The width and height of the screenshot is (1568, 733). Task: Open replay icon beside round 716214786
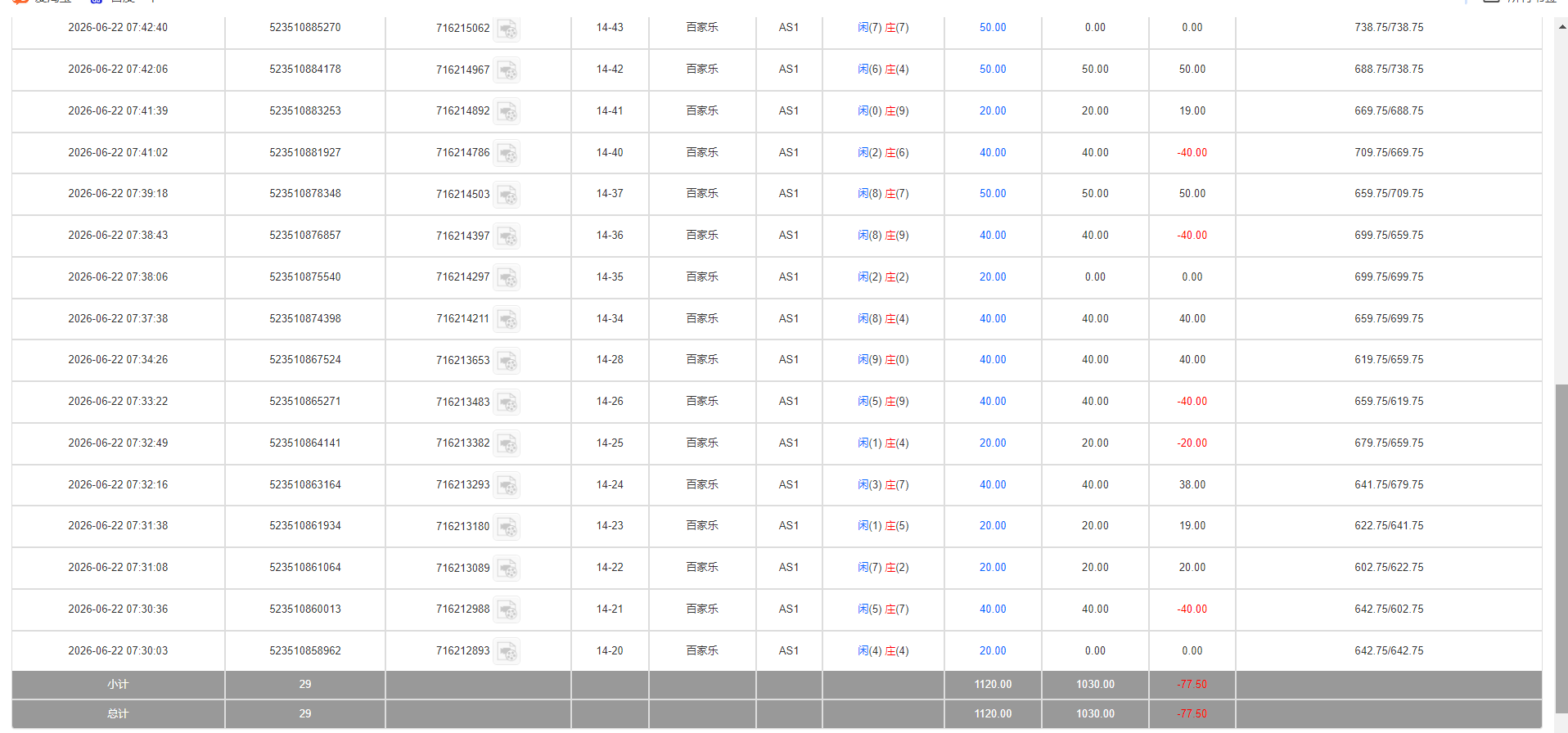[x=507, y=154]
